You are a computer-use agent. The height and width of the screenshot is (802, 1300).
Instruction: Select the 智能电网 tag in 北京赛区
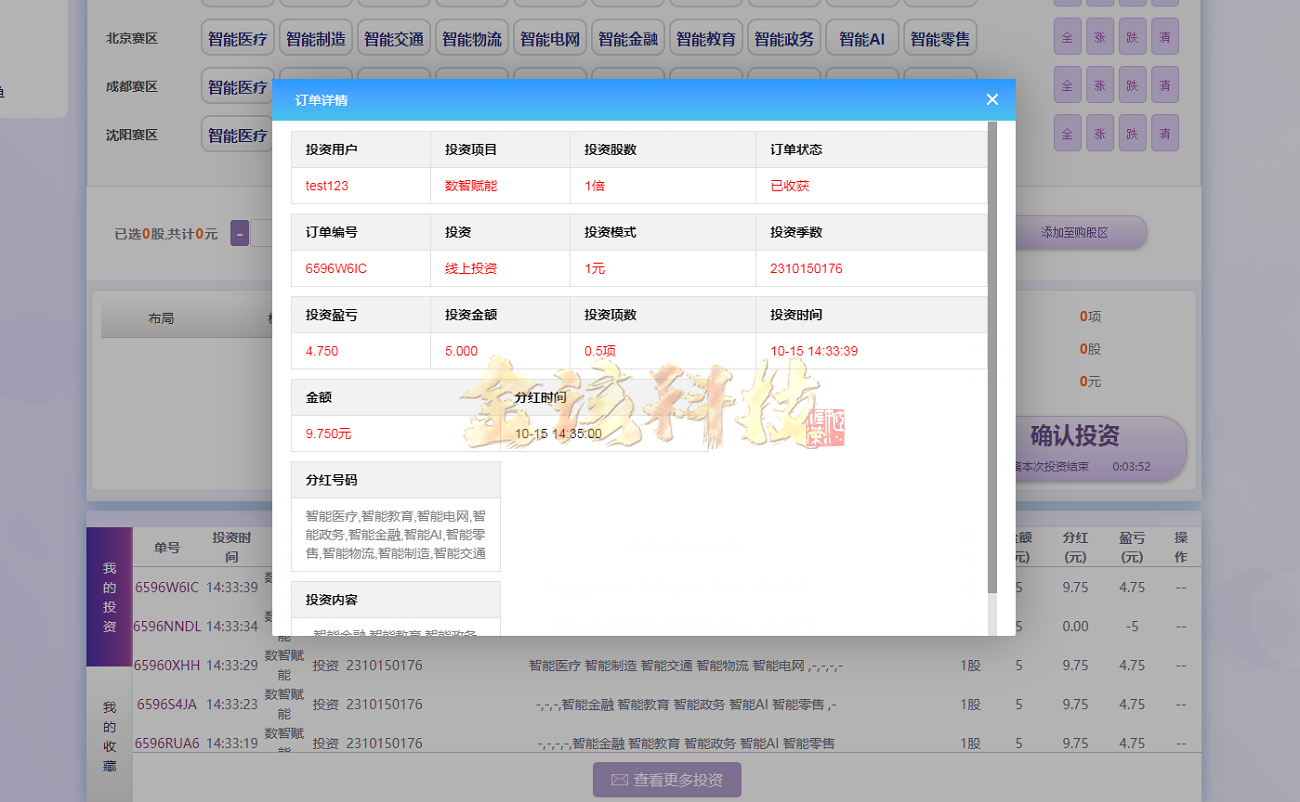pos(550,36)
